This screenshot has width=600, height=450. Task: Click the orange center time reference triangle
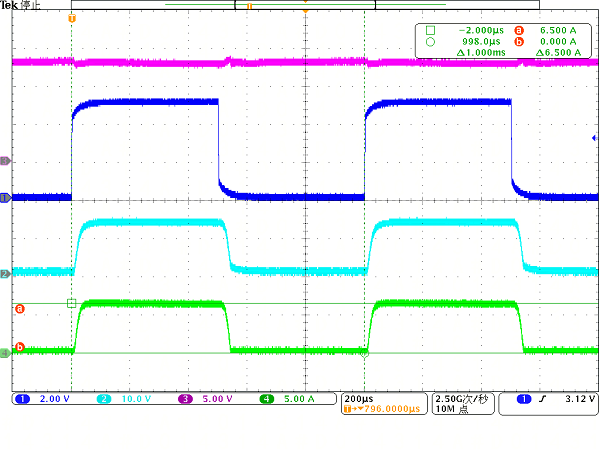click(x=305, y=11)
